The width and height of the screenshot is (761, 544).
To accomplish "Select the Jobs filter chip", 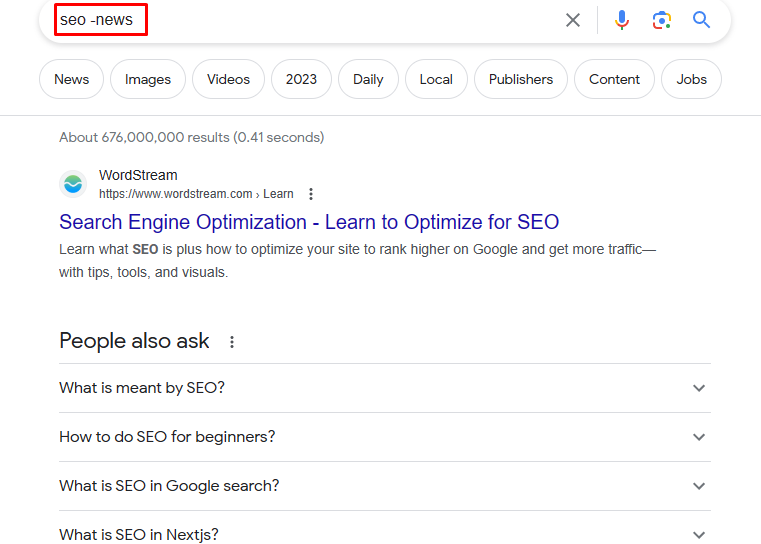I will pos(692,79).
